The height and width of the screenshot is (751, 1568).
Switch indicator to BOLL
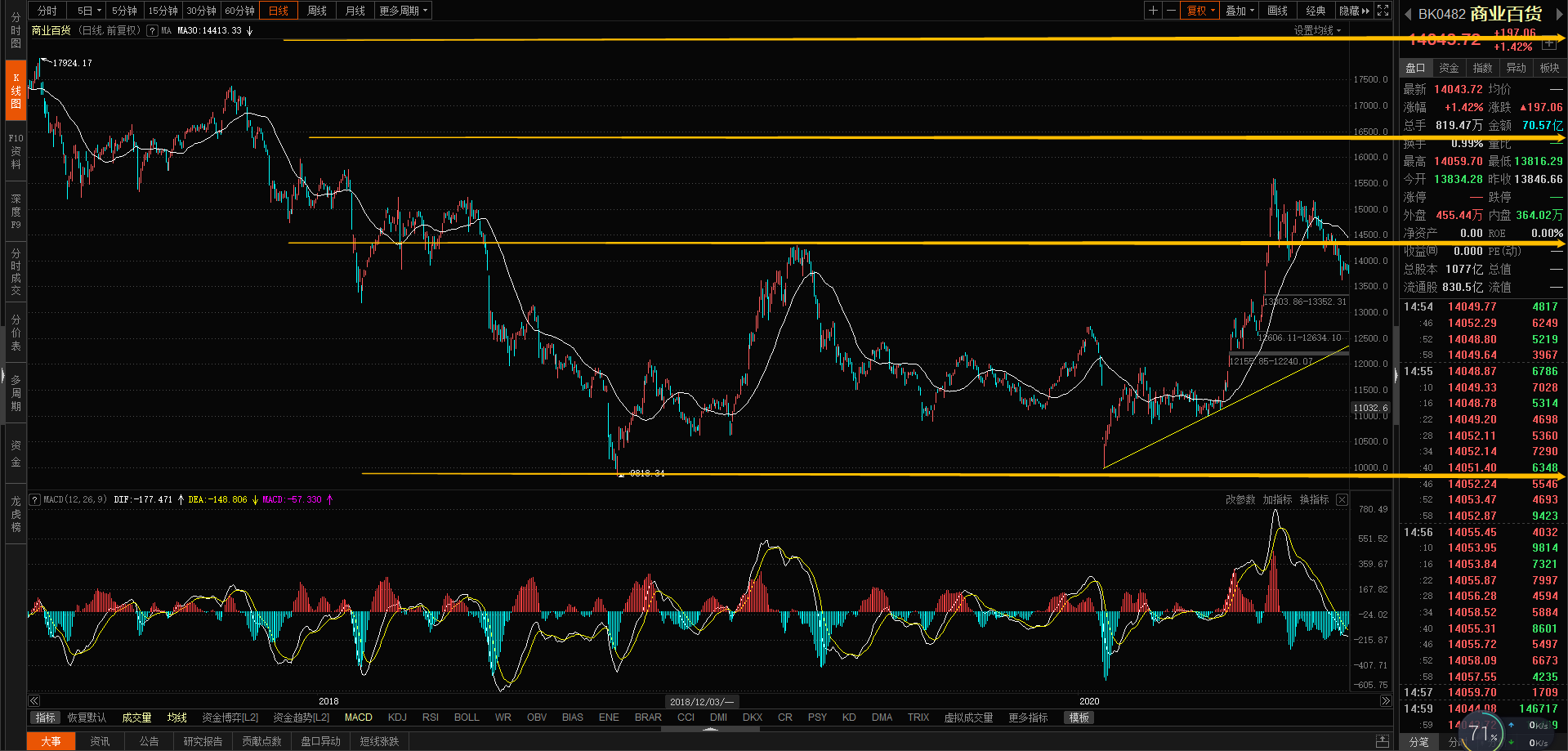(467, 717)
